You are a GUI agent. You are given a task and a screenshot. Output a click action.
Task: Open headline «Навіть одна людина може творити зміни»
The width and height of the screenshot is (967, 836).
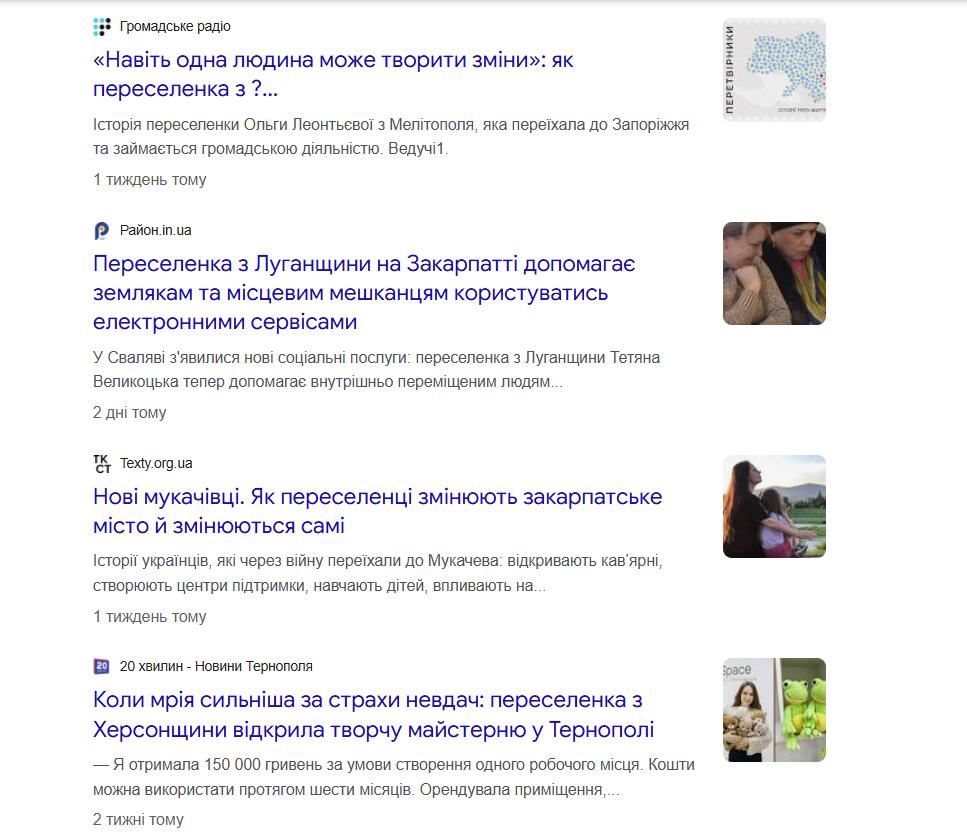(x=333, y=75)
